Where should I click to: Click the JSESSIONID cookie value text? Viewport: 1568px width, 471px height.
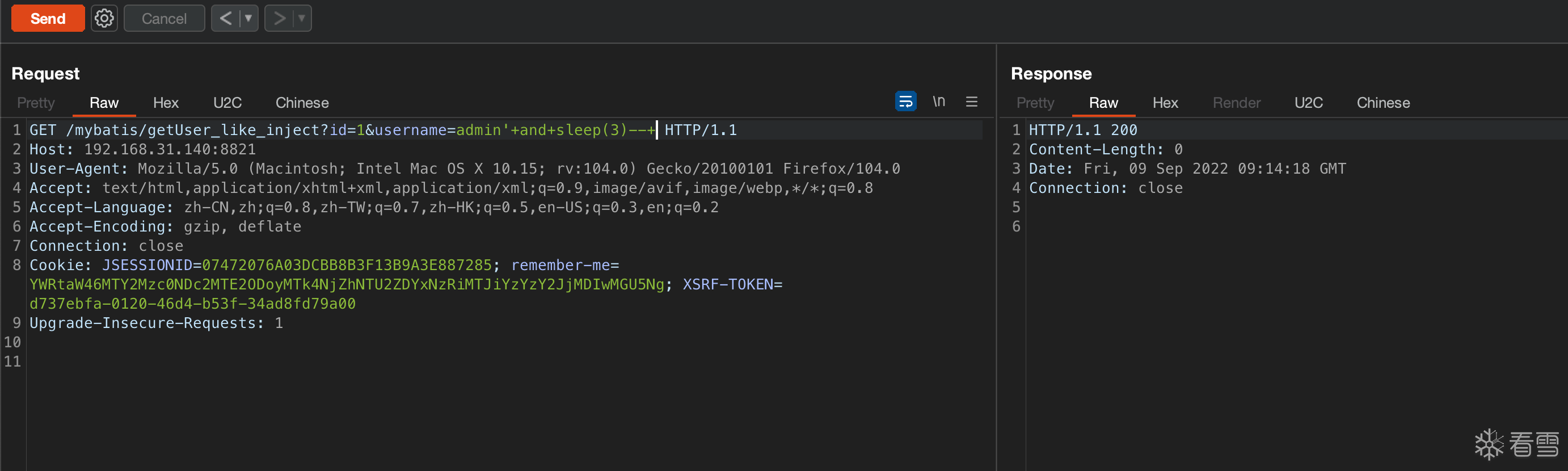347,266
